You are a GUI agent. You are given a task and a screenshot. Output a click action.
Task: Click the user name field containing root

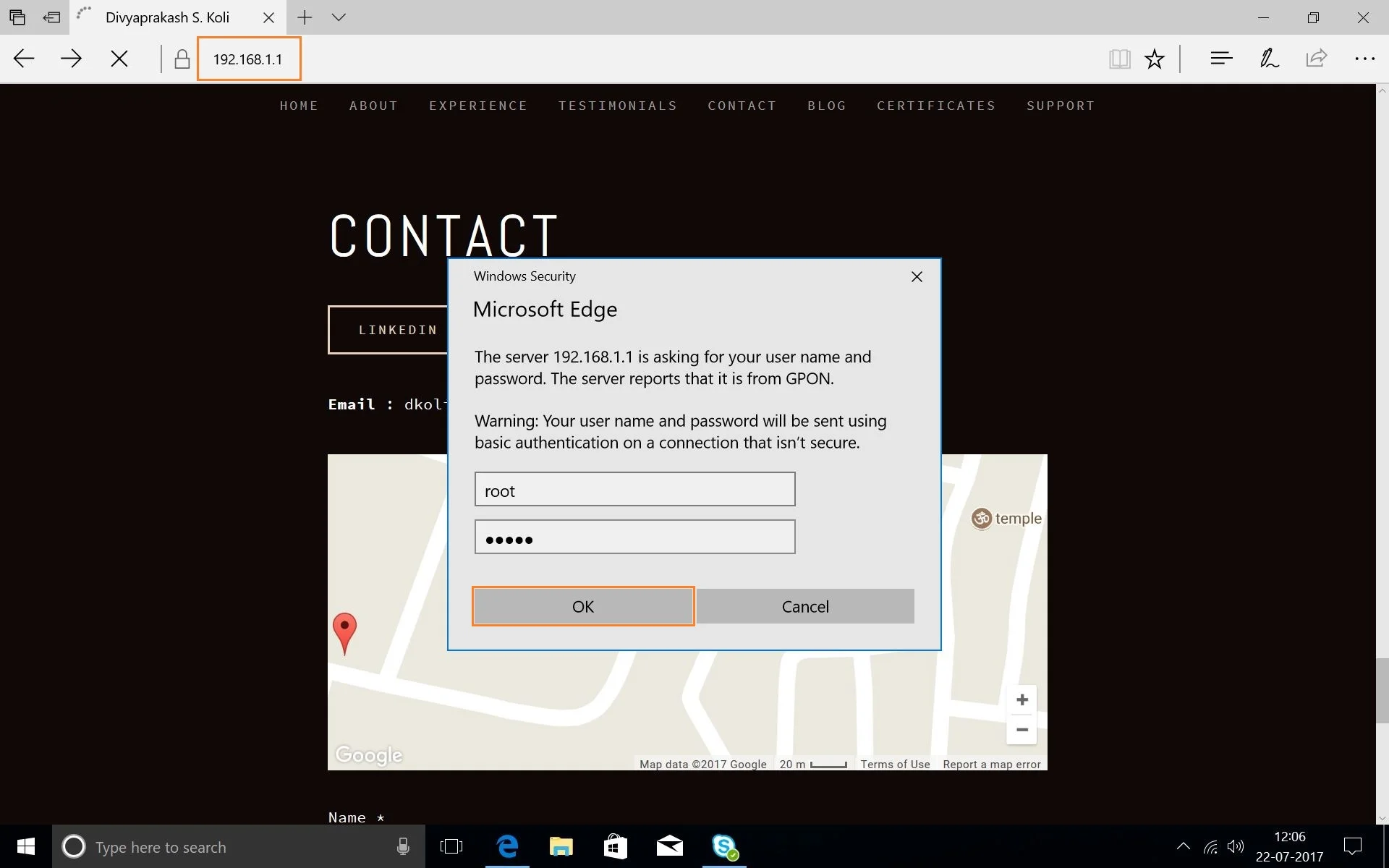[634, 490]
